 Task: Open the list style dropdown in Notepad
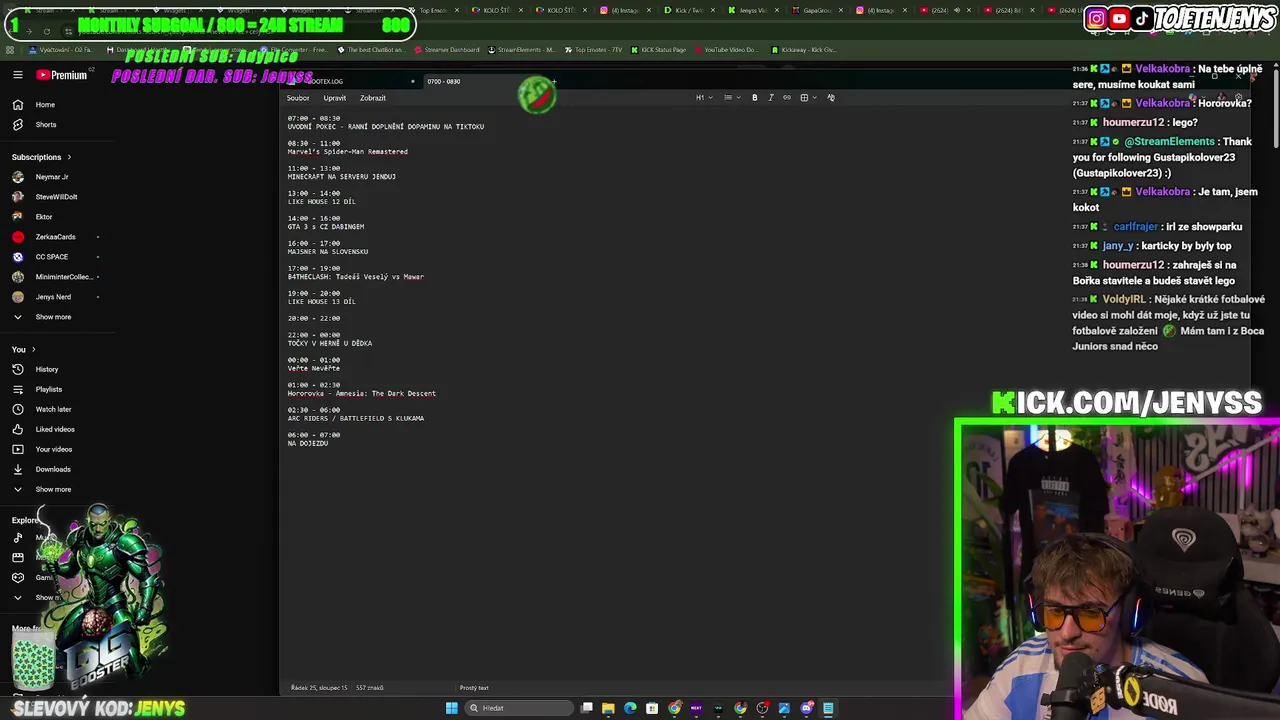[730, 97]
